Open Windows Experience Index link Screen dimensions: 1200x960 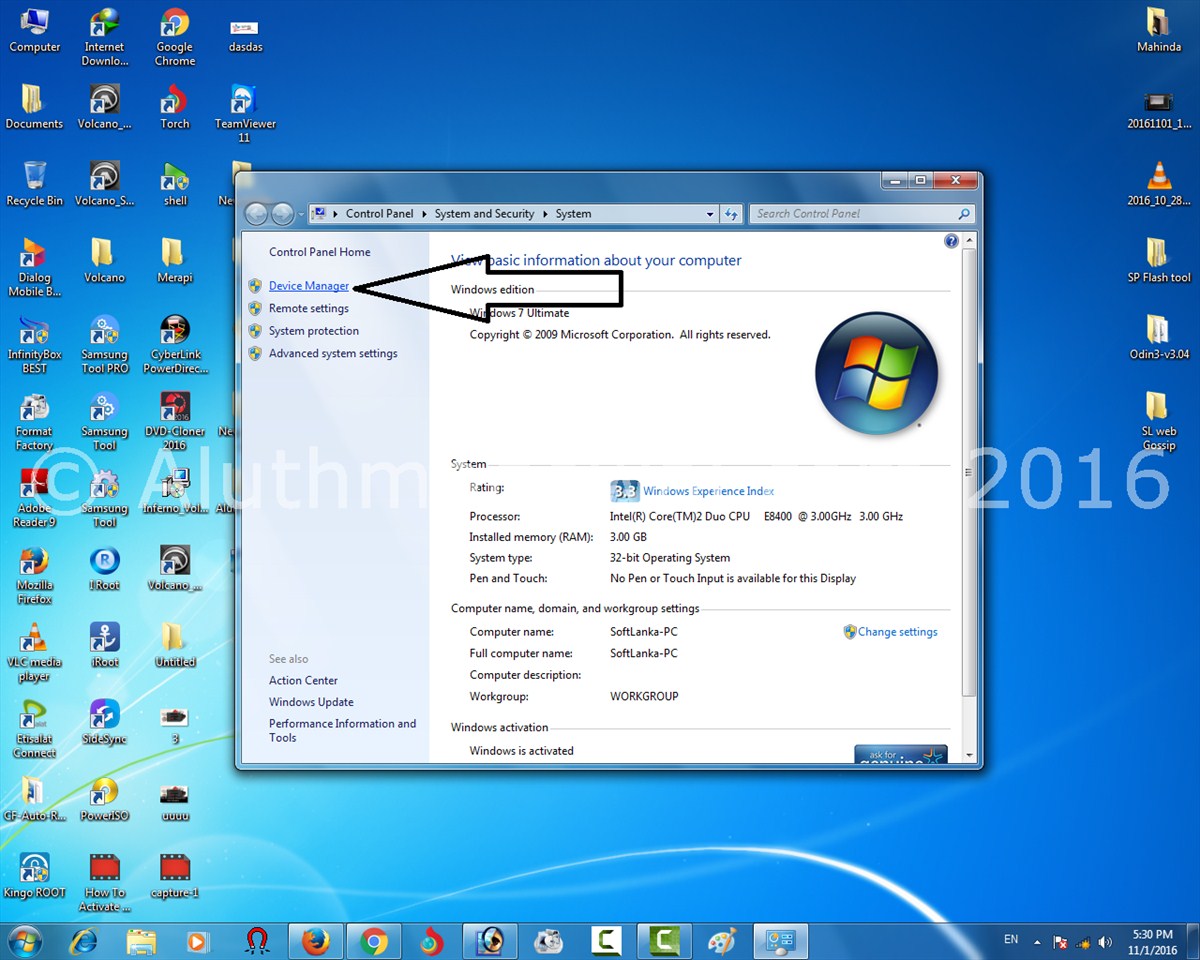pyautogui.click(x=709, y=491)
